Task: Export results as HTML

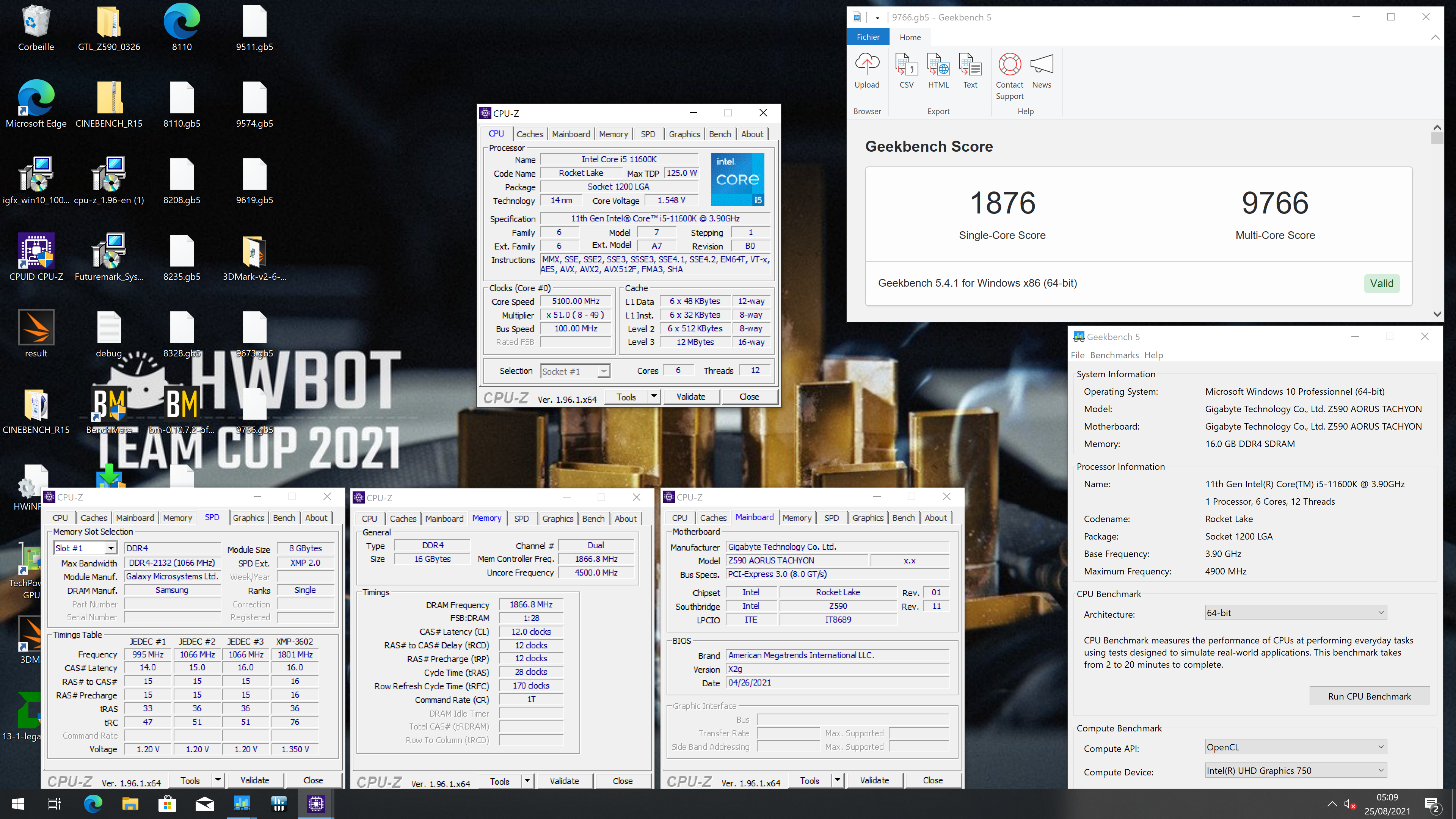Action: coord(938,71)
